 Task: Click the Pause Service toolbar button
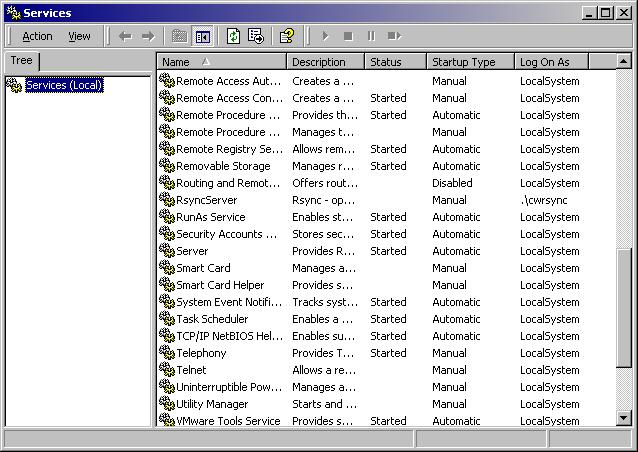point(371,36)
